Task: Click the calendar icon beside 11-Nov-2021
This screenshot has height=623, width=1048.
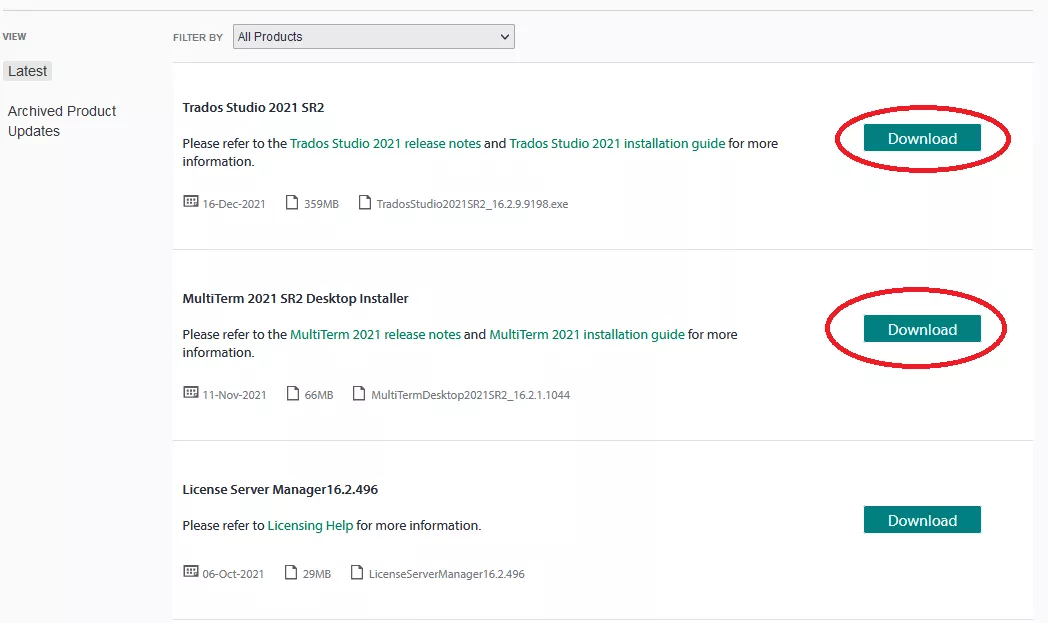Action: (x=190, y=393)
